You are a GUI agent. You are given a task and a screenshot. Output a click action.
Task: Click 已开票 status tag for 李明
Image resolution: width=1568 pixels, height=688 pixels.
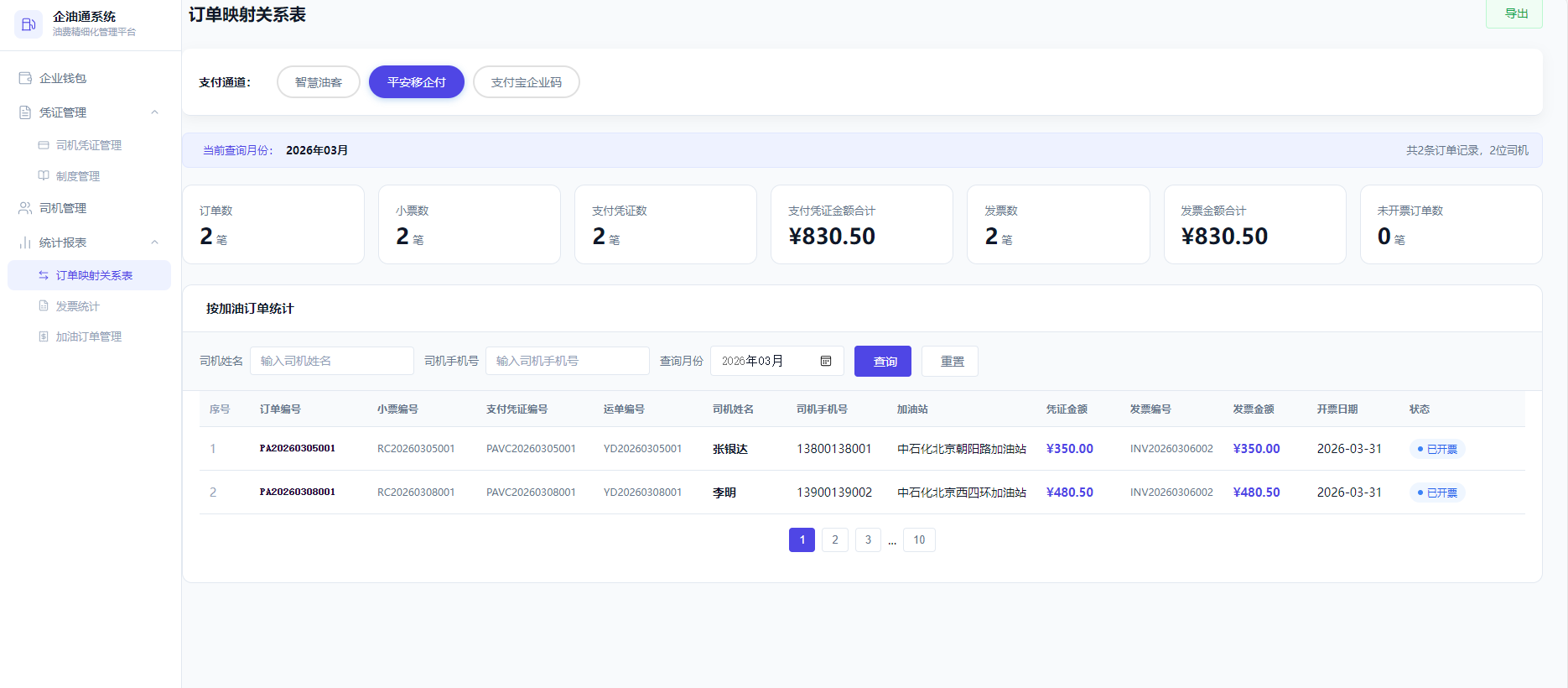click(x=1437, y=493)
